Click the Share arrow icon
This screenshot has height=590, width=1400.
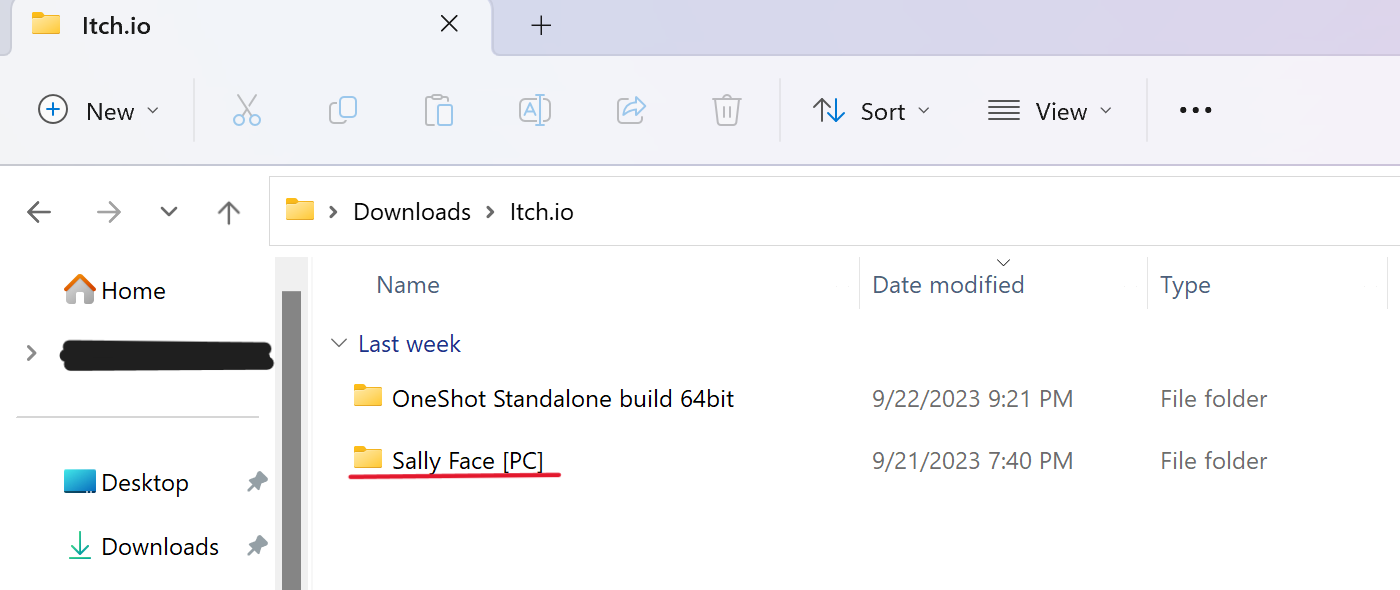point(631,110)
